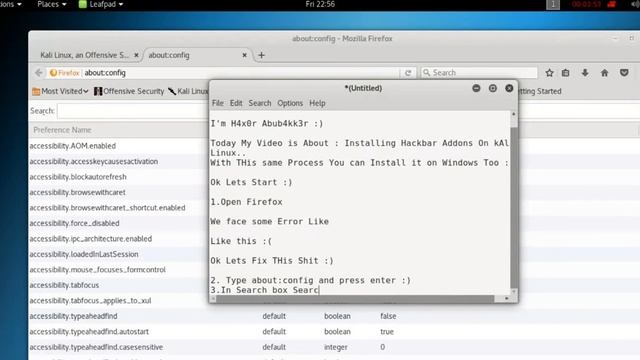
Task: Select accessibility.ipc_architecture.enabled preference
Action: coord(91,239)
